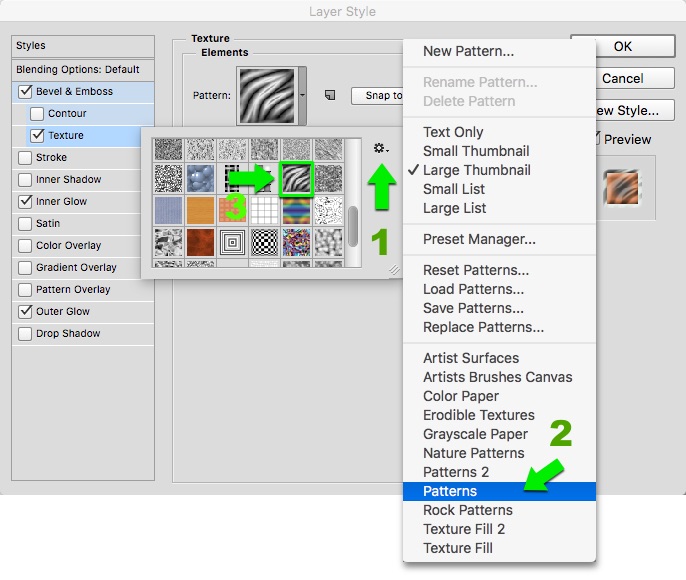Select the zebra stripe pattern thumbnail
The image size is (686, 580).
[297, 179]
